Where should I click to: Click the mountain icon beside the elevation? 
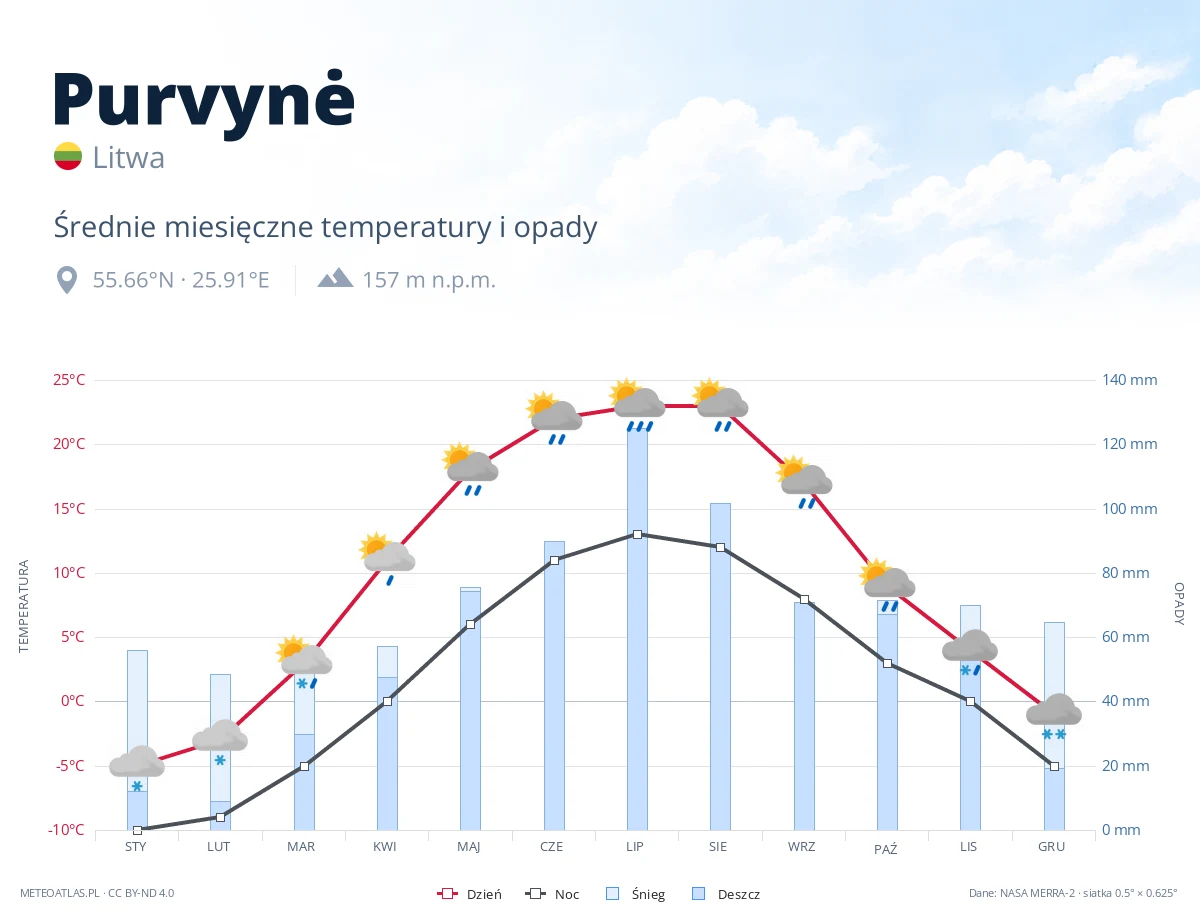pos(335,278)
